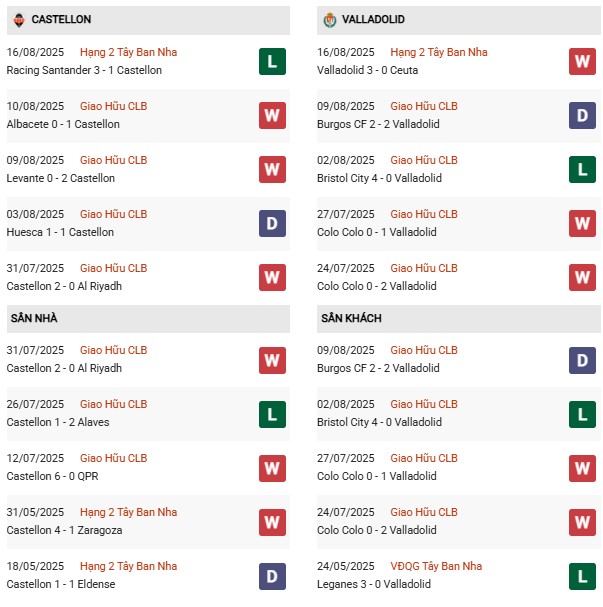603x607 pixels.
Task: Click the Valladolid club crest icon
Action: tap(332, 20)
